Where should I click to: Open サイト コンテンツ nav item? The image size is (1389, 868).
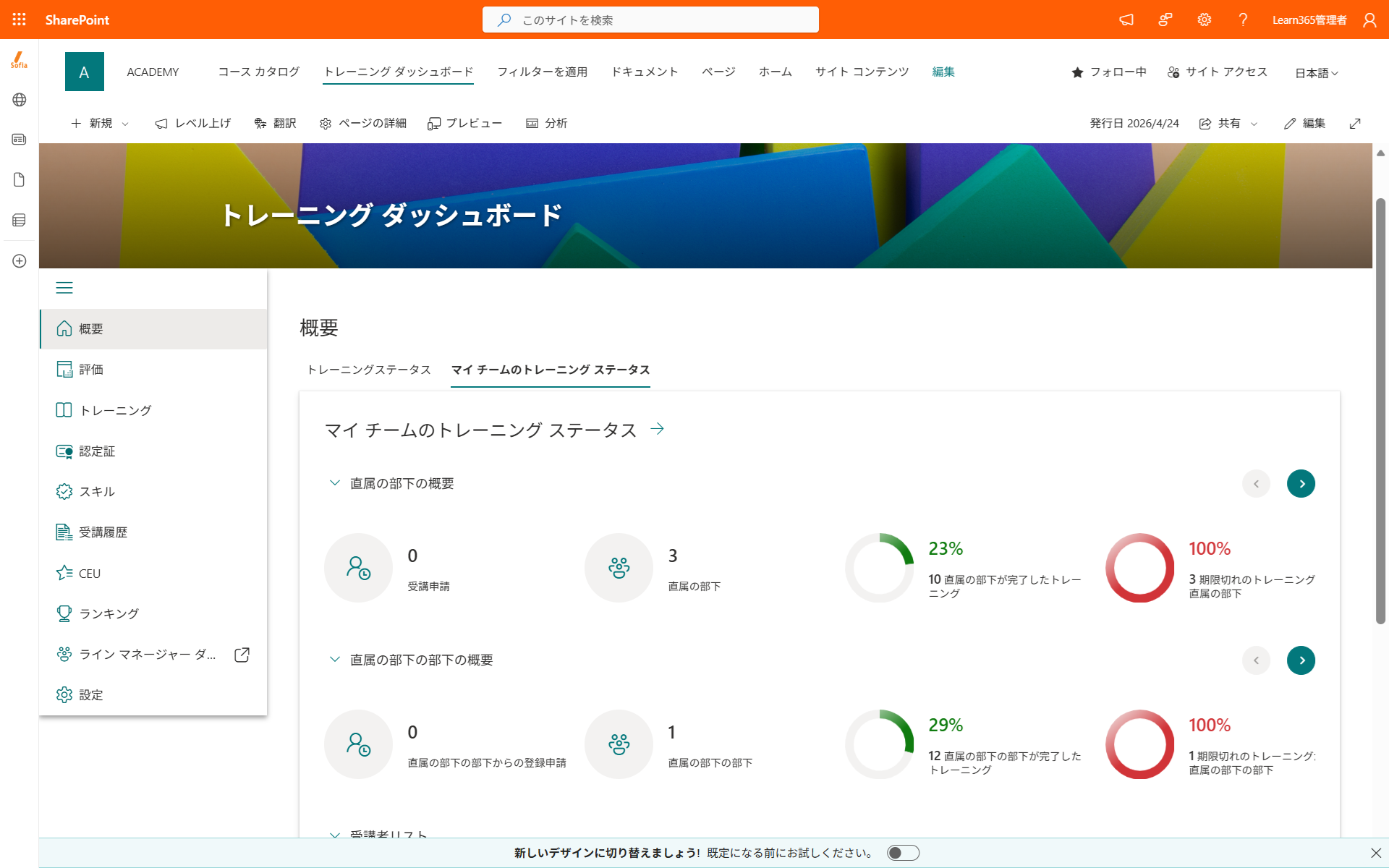coord(862,72)
